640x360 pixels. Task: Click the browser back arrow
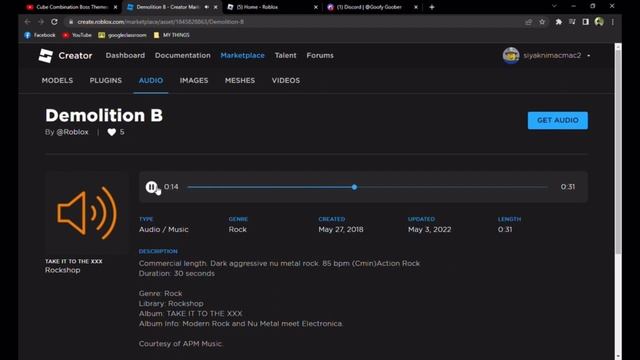pyautogui.click(x=27, y=22)
